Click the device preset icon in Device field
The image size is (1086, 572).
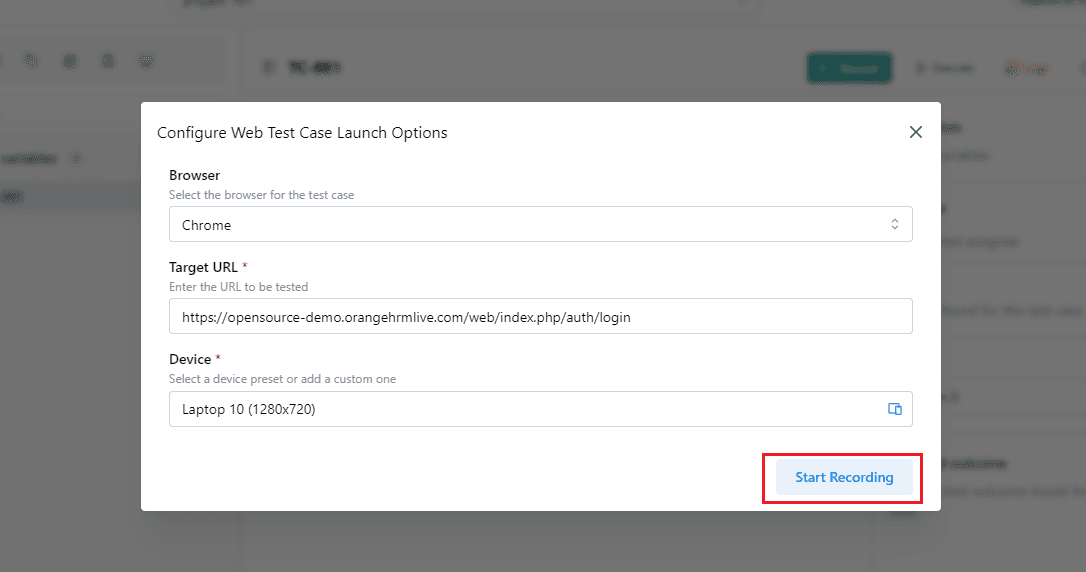coord(894,409)
